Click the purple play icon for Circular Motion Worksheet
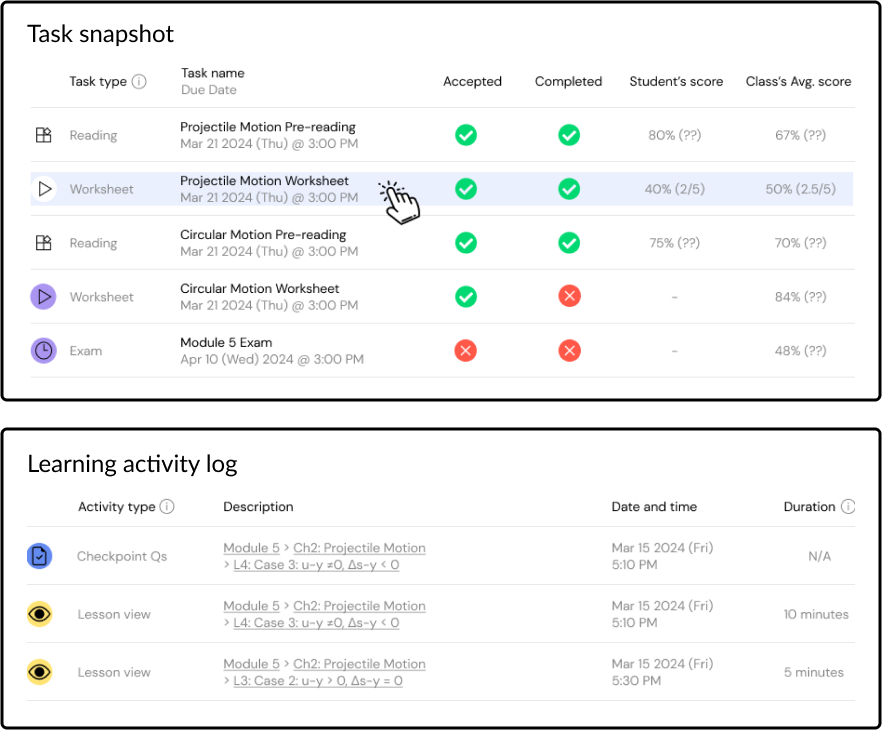 point(43,297)
